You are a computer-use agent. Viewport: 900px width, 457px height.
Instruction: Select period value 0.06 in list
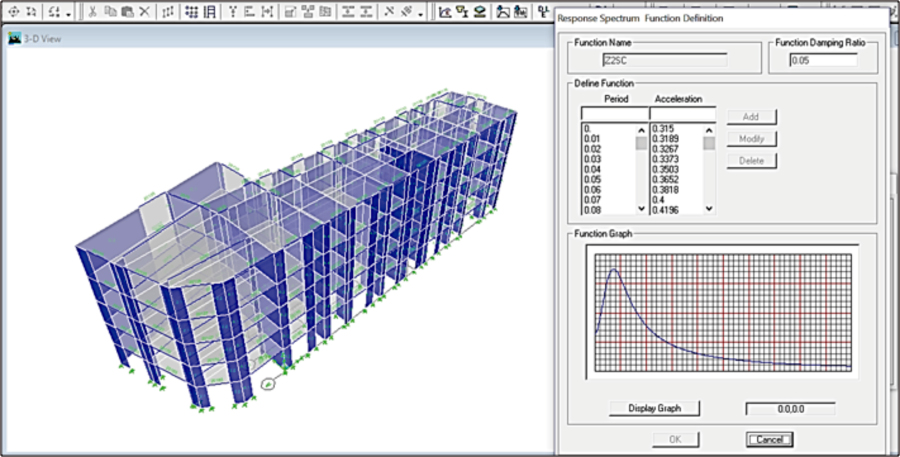tap(592, 190)
